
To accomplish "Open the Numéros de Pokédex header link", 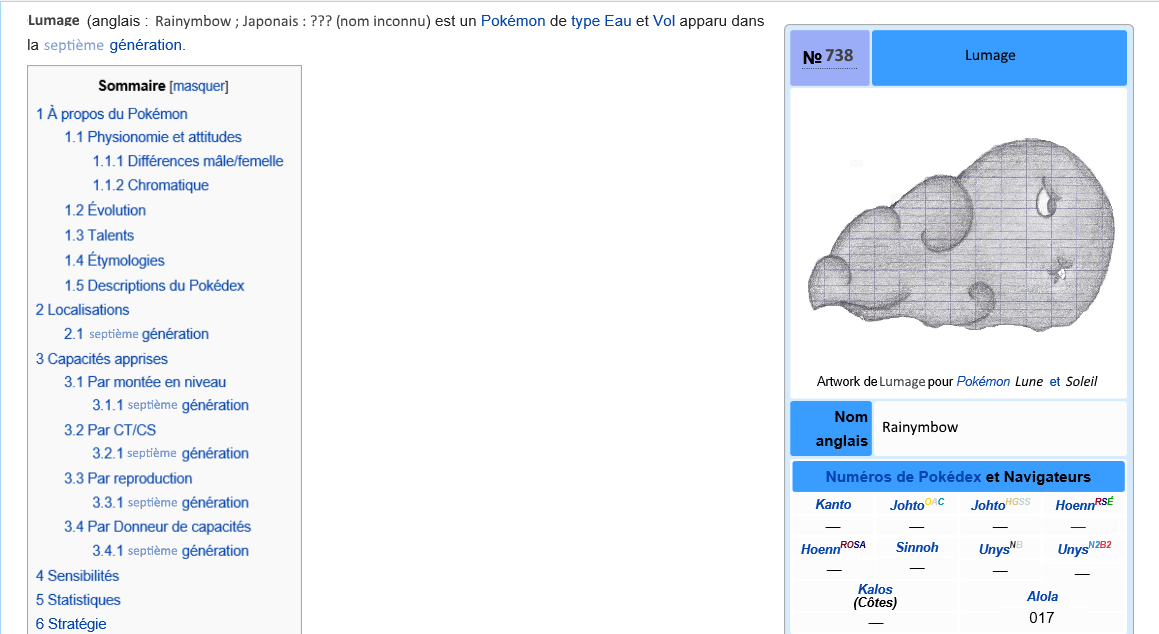I will [x=903, y=477].
